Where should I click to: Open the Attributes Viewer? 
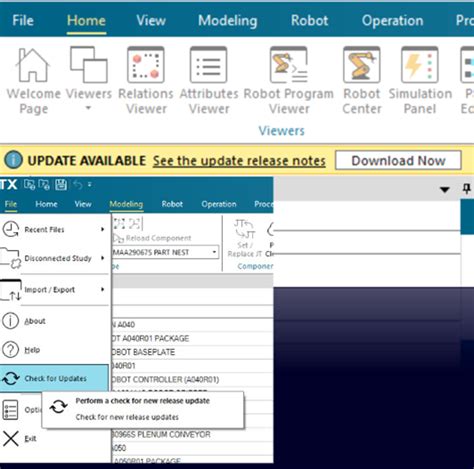[209, 81]
